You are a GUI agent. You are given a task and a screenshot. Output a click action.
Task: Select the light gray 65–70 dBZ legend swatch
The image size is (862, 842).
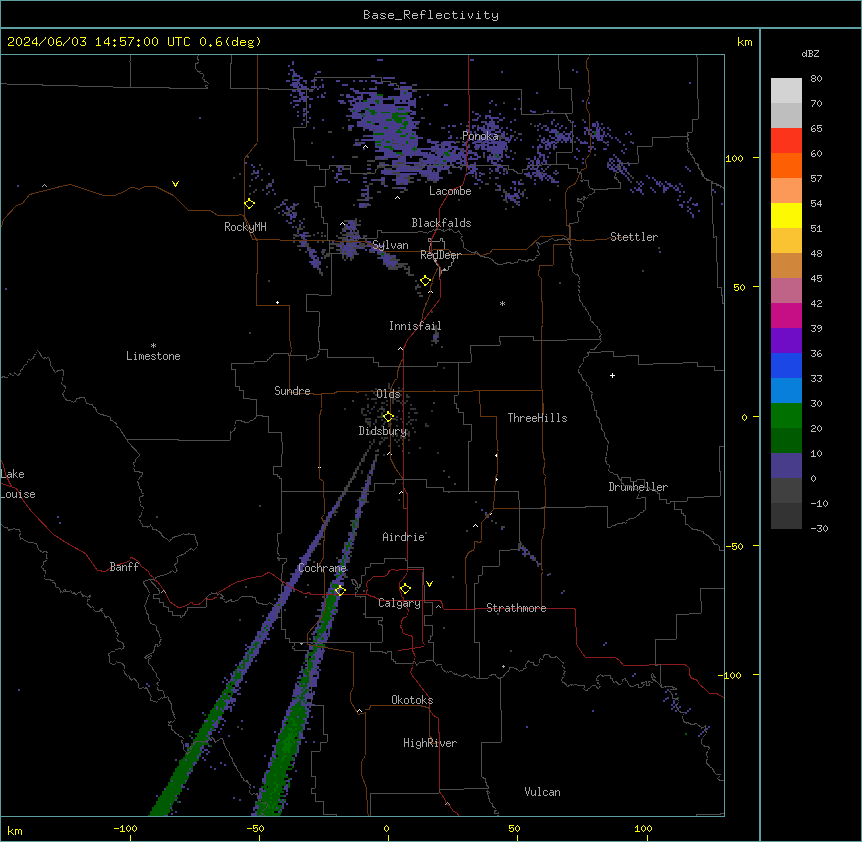pyautogui.click(x=786, y=115)
